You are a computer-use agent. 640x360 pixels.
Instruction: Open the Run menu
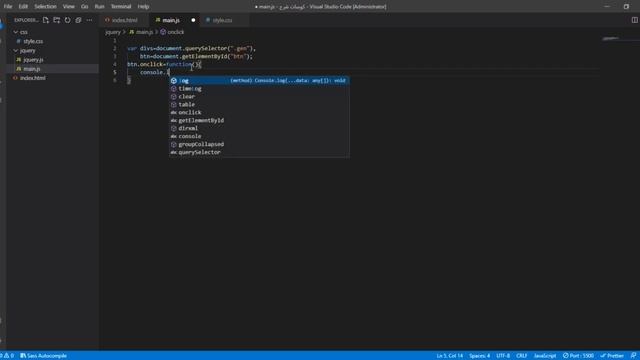click(99, 7)
